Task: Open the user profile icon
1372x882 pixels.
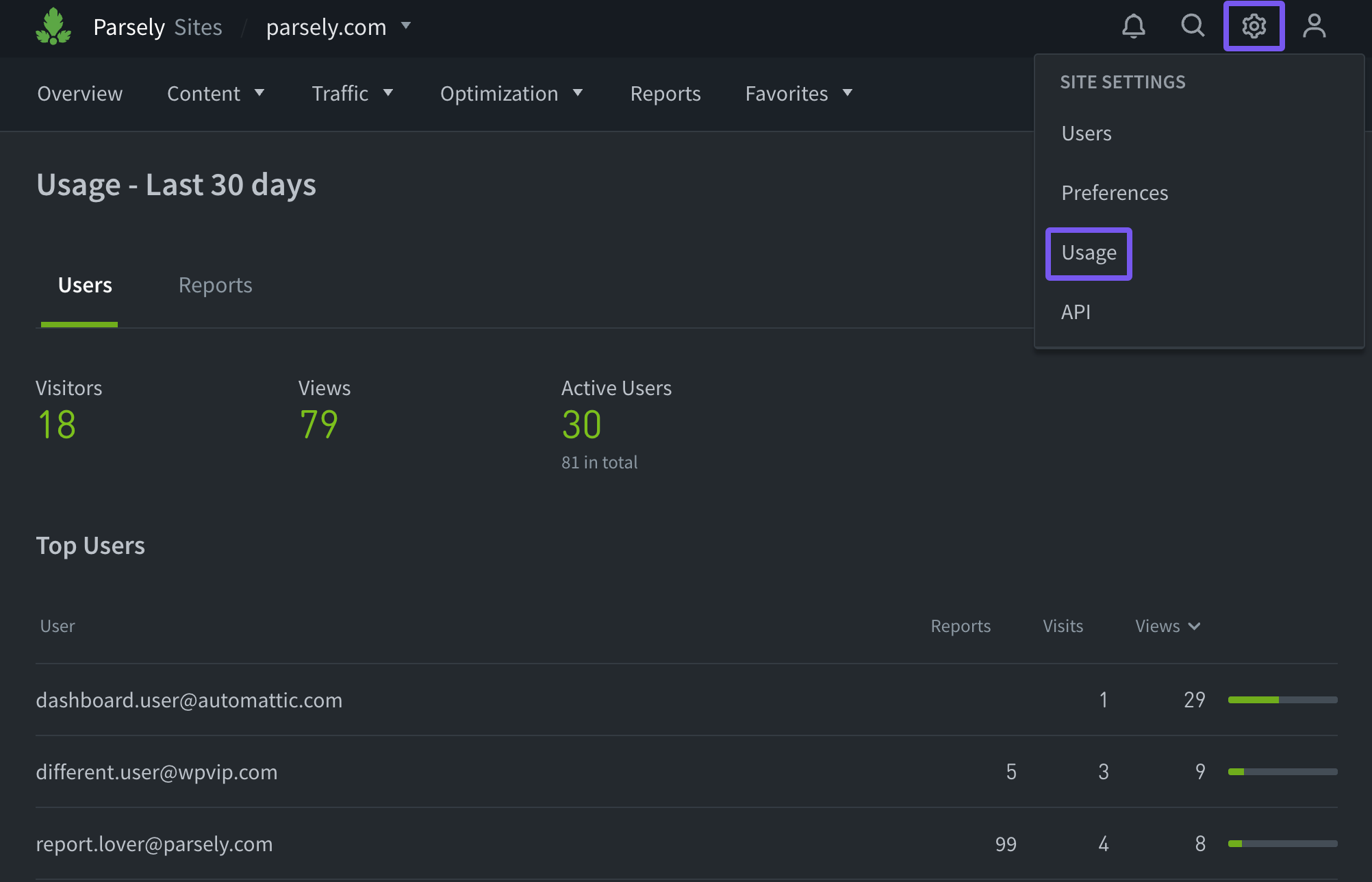Action: pos(1314,27)
